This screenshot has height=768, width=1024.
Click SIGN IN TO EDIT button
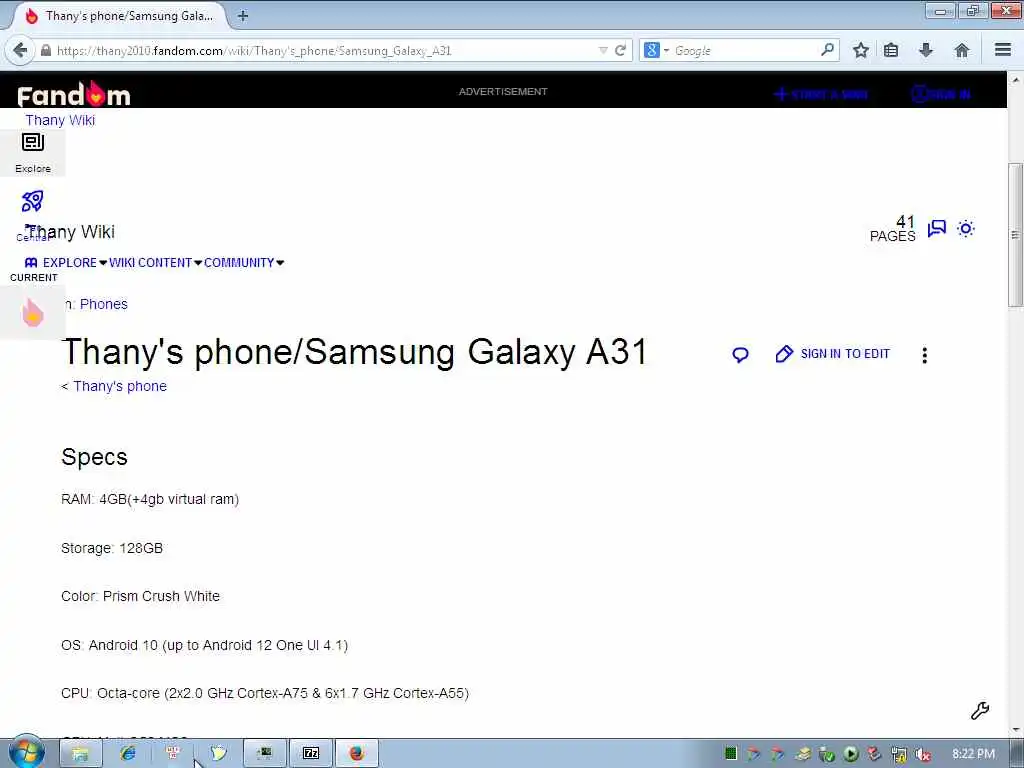[833, 354]
